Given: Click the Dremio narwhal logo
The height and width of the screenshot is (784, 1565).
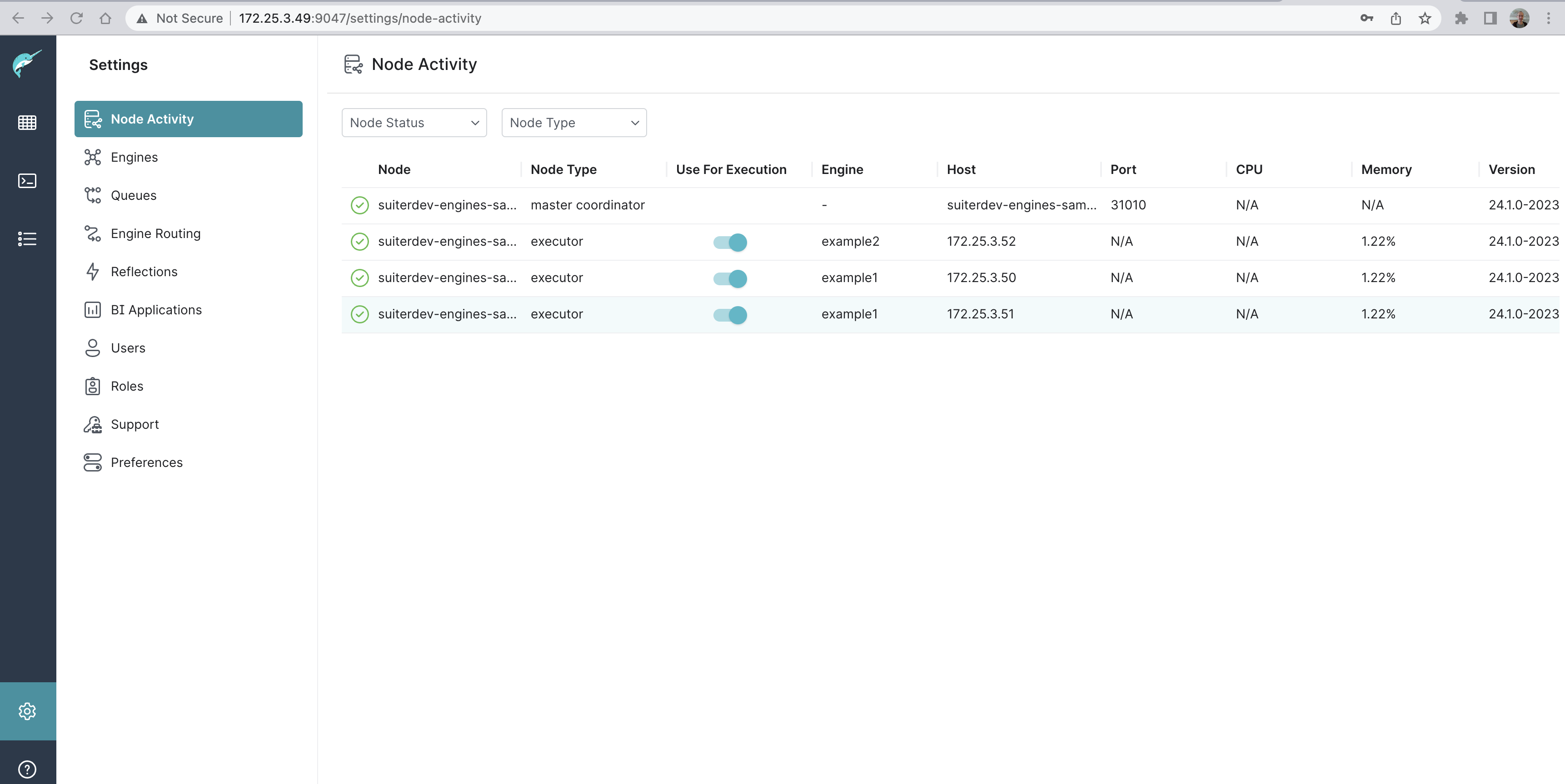Looking at the screenshot, I should 27,65.
